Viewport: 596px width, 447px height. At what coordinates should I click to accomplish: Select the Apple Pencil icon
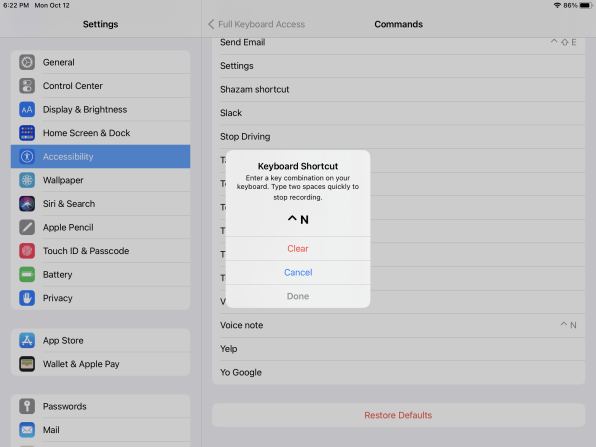tap(27, 227)
